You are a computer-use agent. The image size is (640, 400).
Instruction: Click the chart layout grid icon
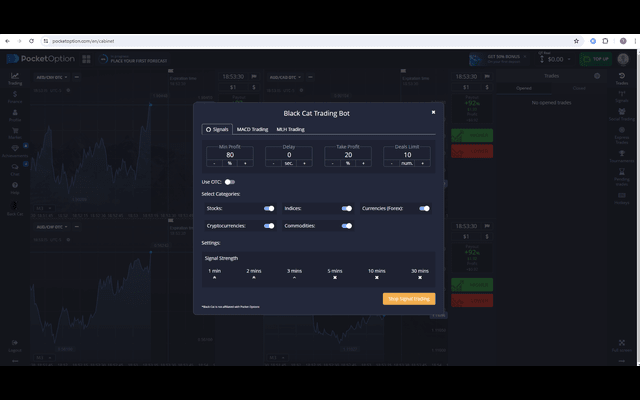[x=86, y=59]
